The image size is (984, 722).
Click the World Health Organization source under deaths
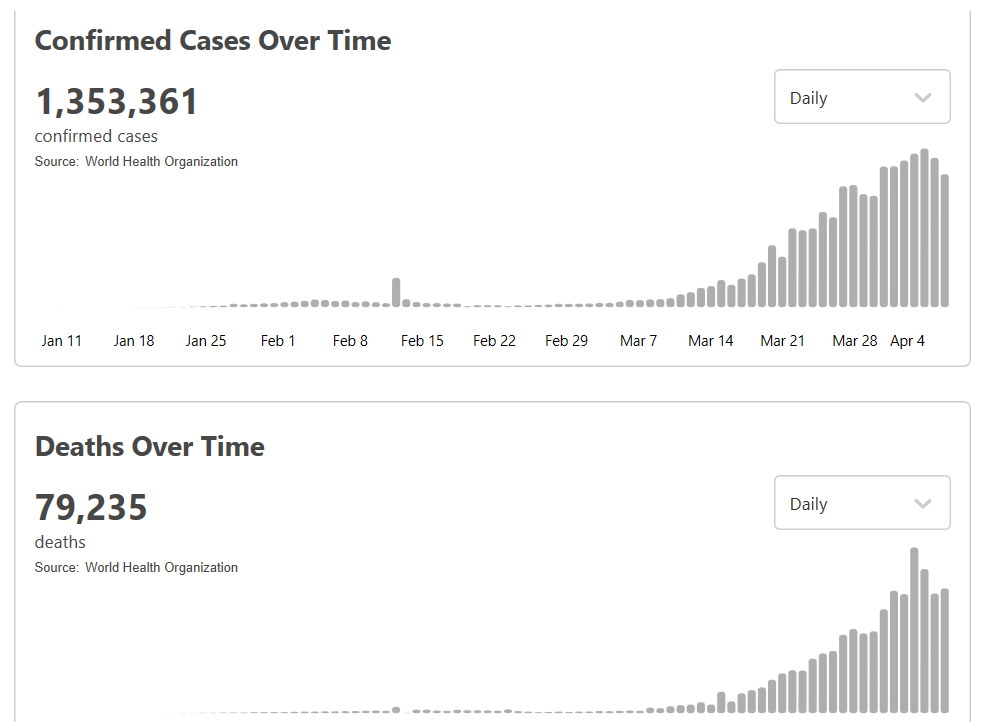coord(161,568)
